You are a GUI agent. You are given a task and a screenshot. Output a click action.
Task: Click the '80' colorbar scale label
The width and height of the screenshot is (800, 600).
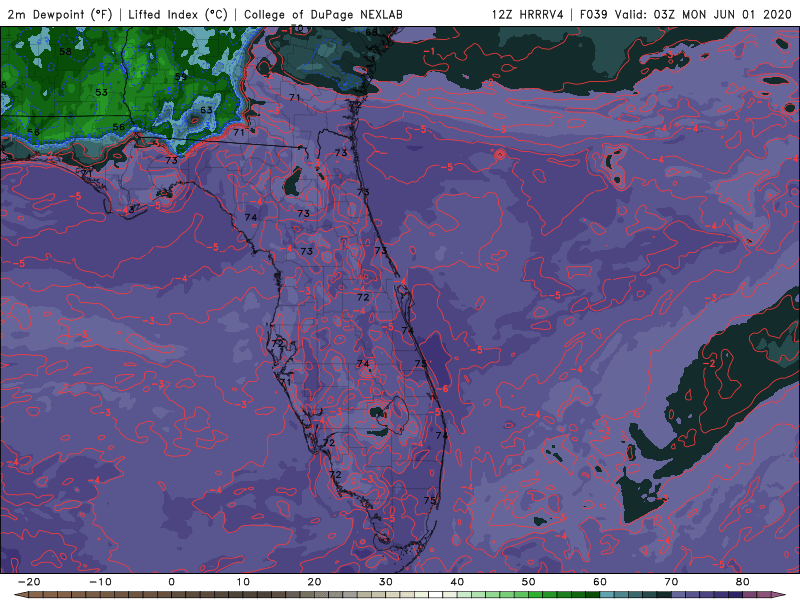point(743,582)
